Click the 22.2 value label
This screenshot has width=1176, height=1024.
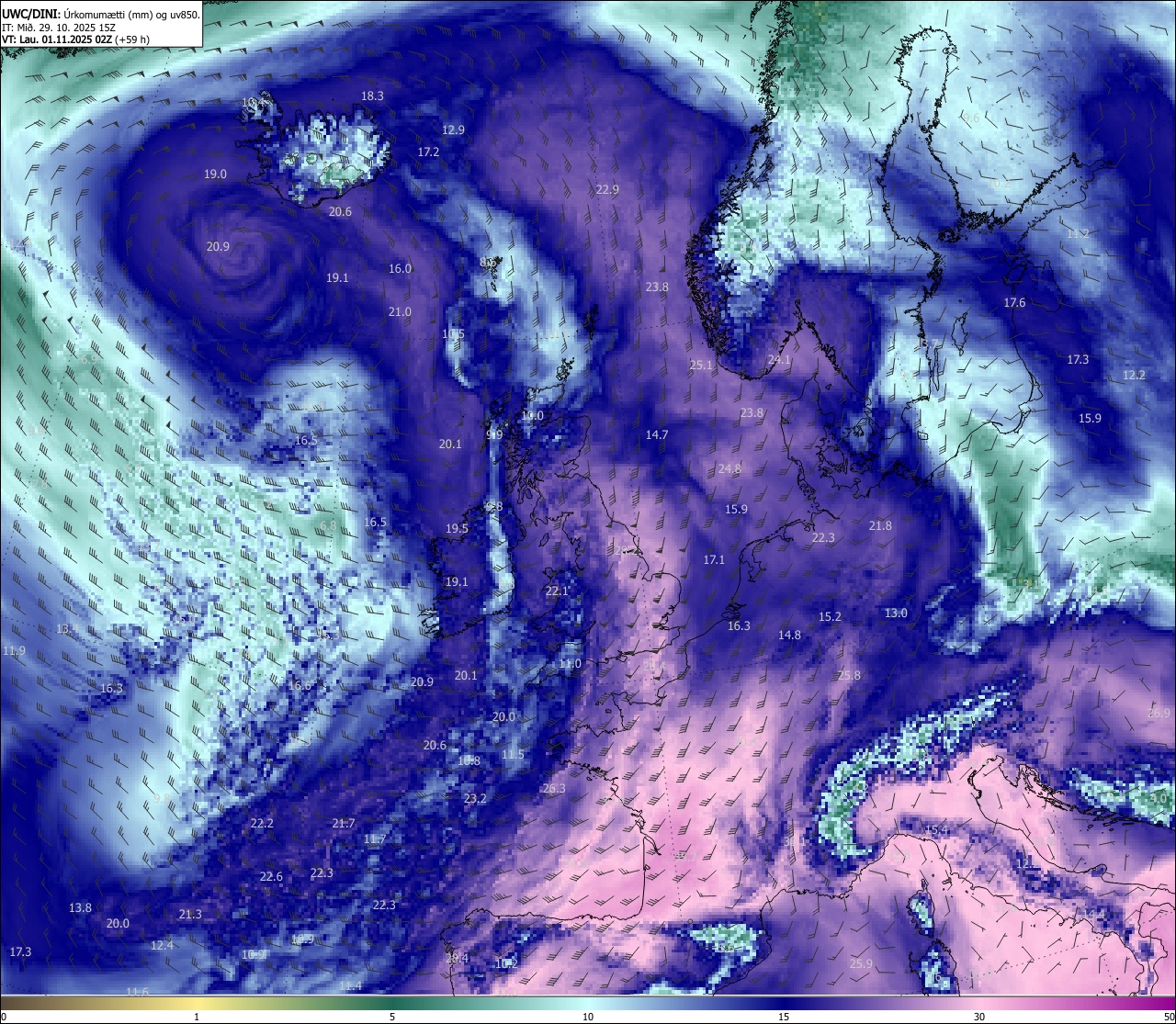(262, 824)
